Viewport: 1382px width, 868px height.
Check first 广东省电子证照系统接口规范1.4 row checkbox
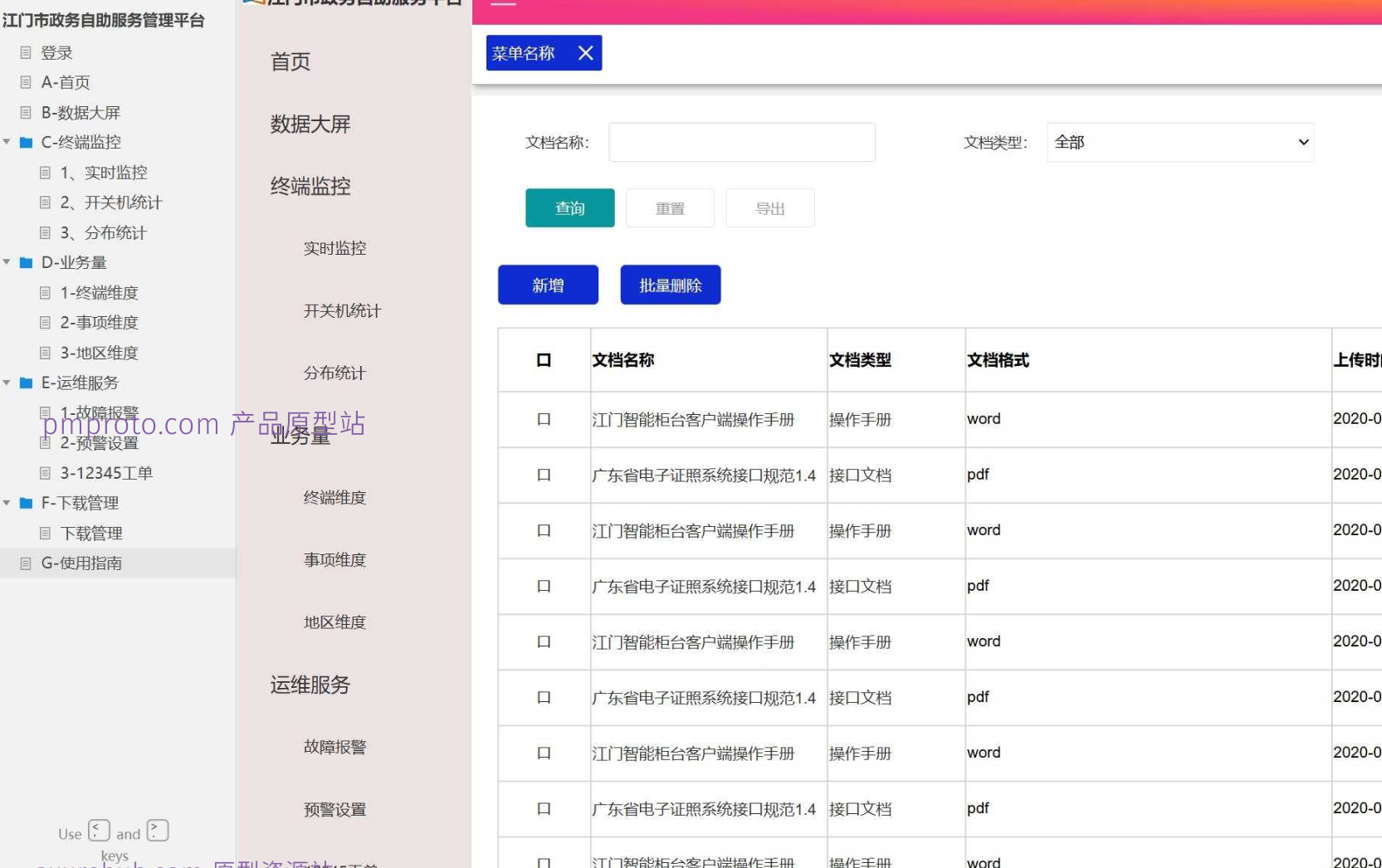544,475
